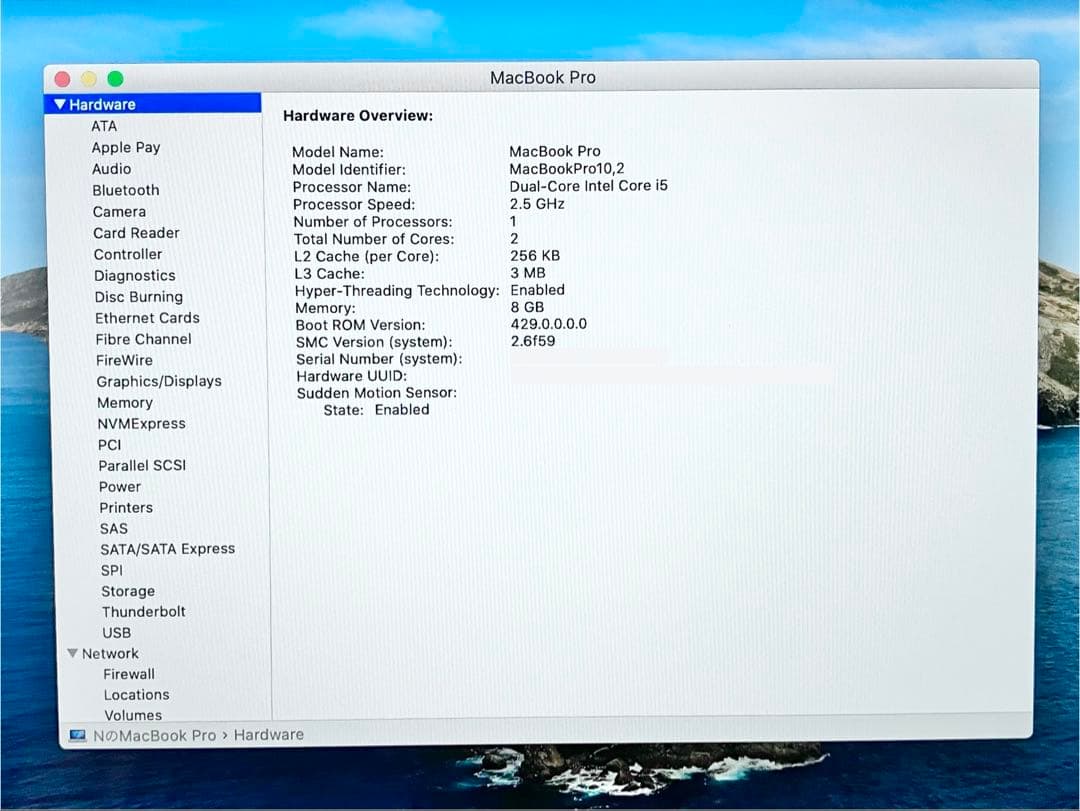Screen dimensions: 1080x811
Task: Select the currently highlighted Hardware entry
Action: pyautogui.click(x=101, y=103)
